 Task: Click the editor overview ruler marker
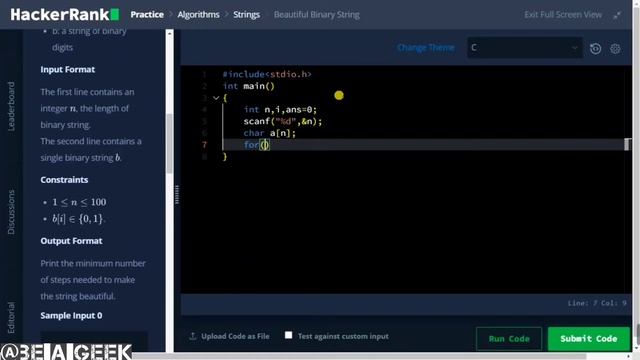(x=627, y=144)
